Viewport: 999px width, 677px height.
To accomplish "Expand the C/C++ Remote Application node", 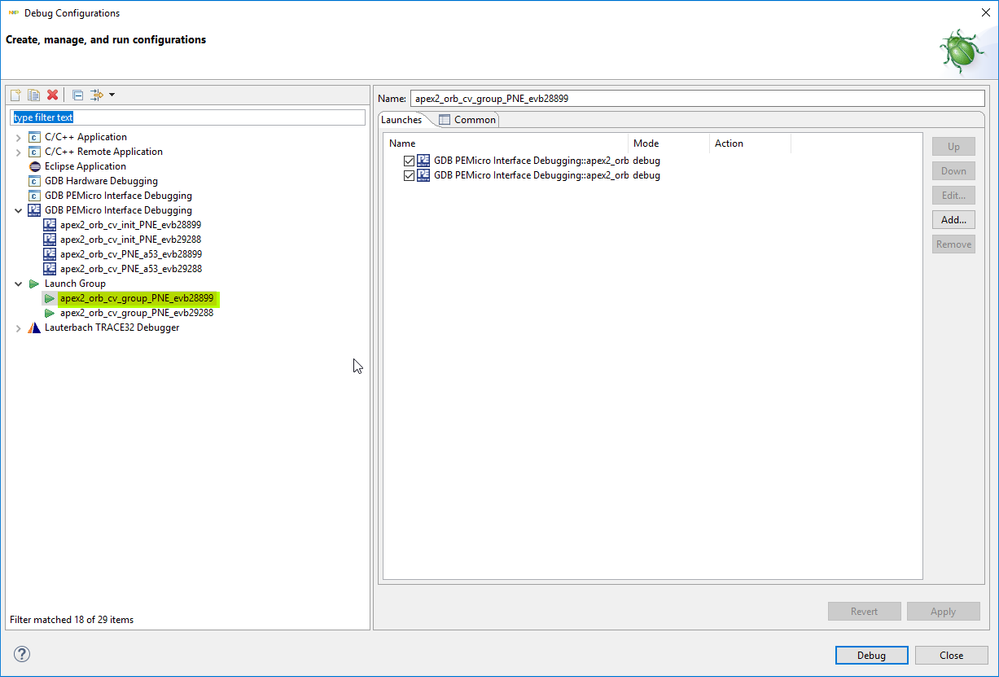I will tap(18, 152).
